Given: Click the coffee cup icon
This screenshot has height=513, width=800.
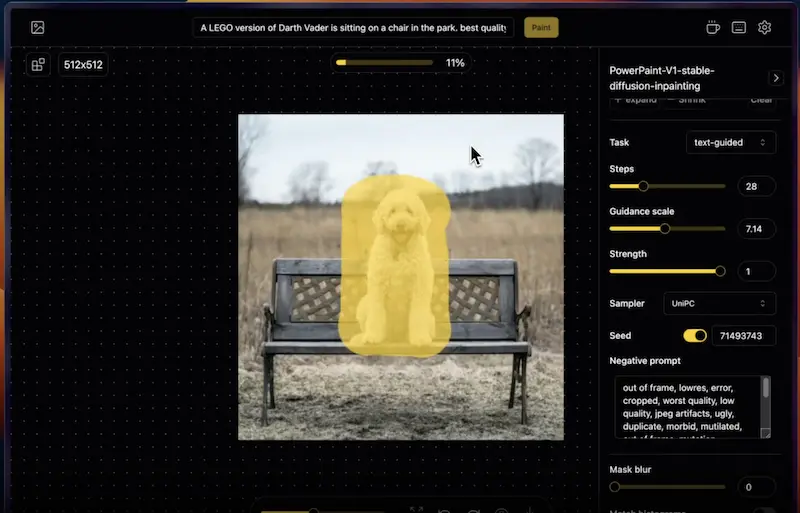Looking at the screenshot, I should point(713,28).
